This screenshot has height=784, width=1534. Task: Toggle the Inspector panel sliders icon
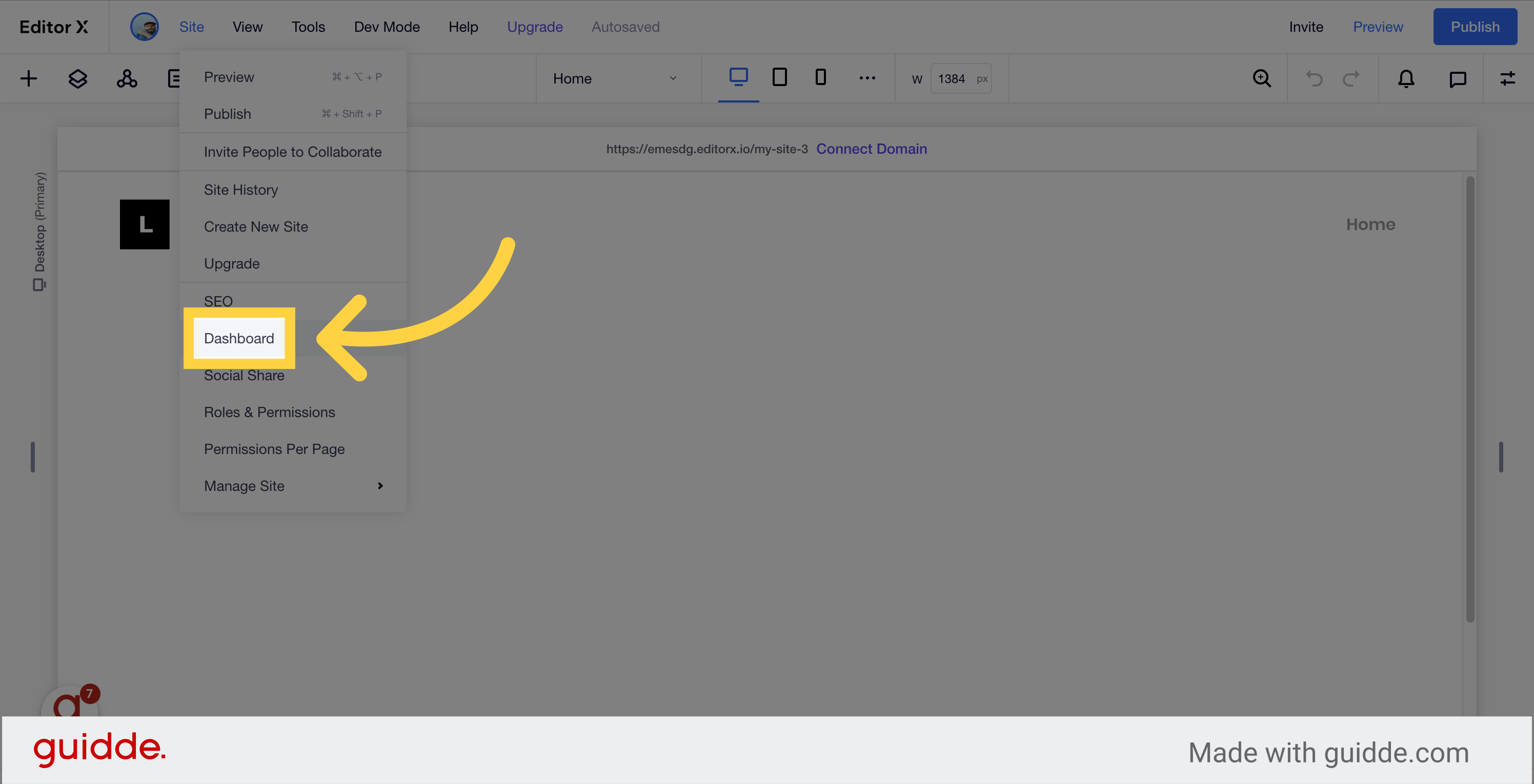[1507, 78]
